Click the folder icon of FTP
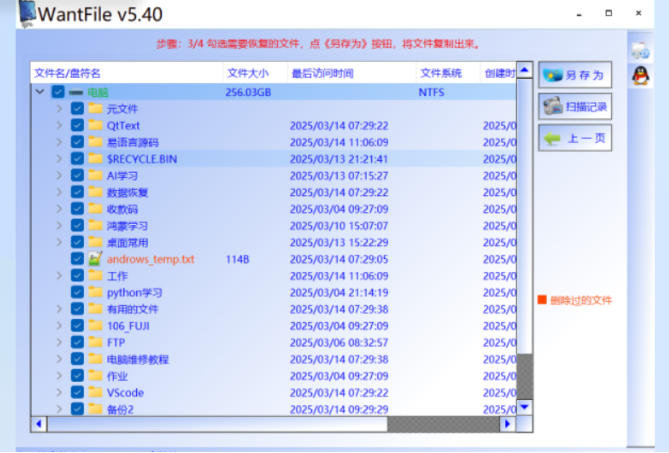The height and width of the screenshot is (453, 669). coord(96,342)
